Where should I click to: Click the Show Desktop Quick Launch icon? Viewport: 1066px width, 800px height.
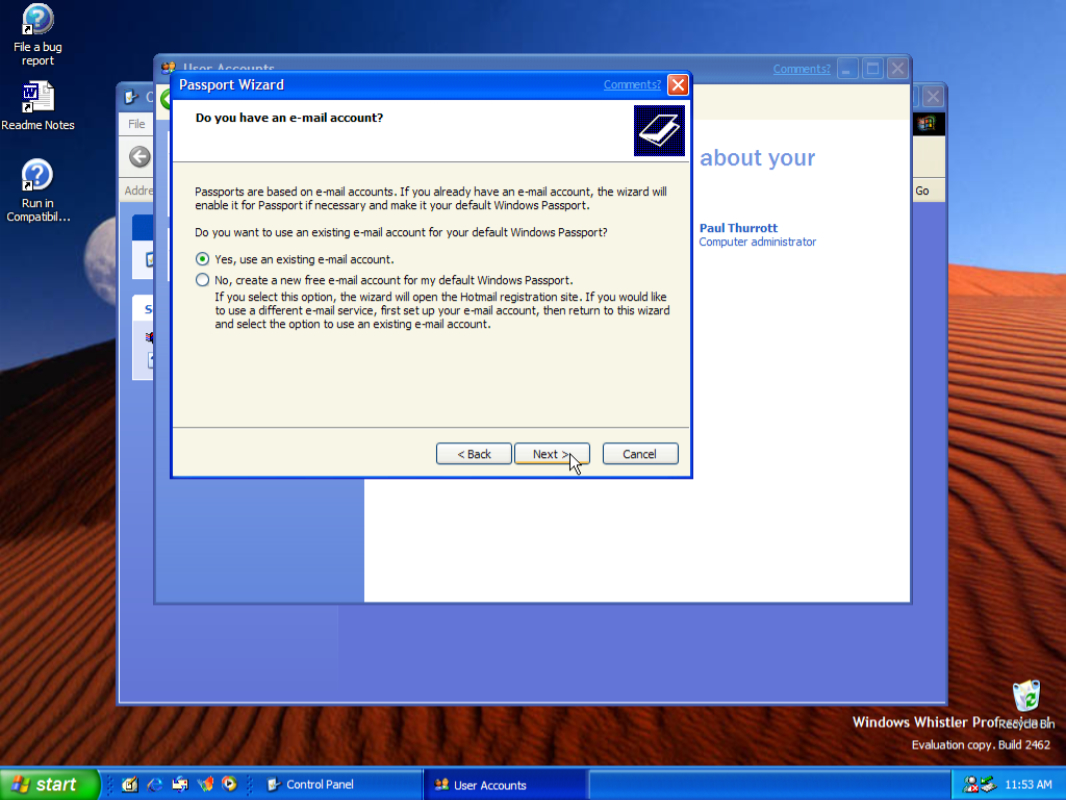[130, 785]
